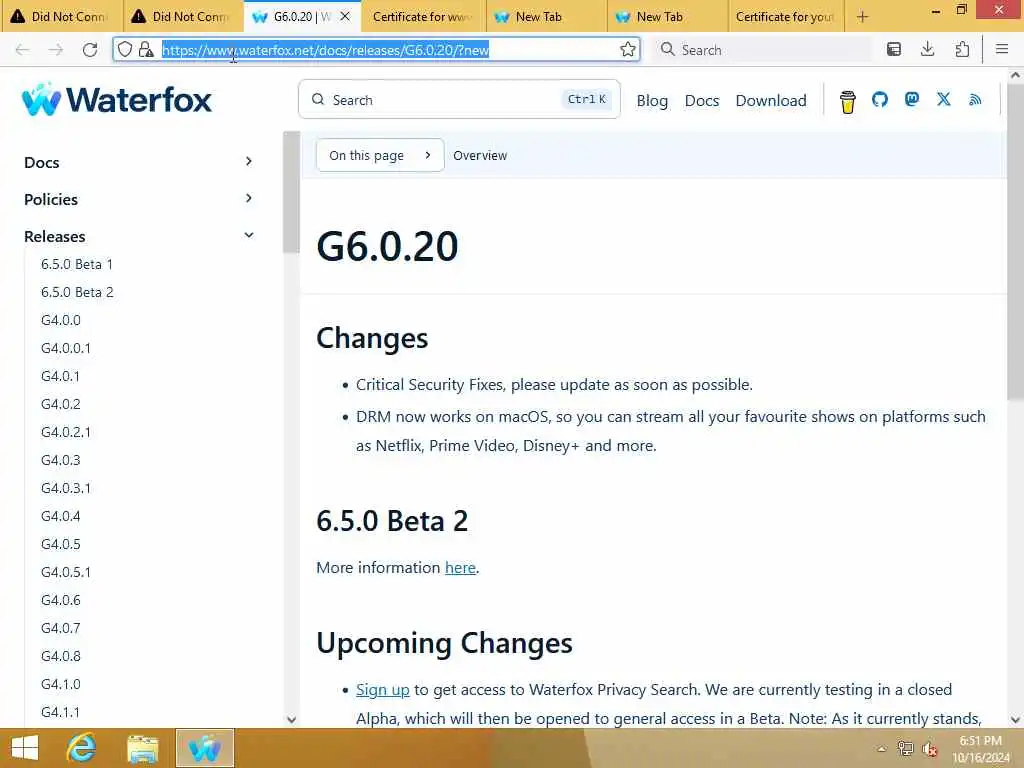
Task: Open the sidebar panel toolbar icon
Action: 893,50
